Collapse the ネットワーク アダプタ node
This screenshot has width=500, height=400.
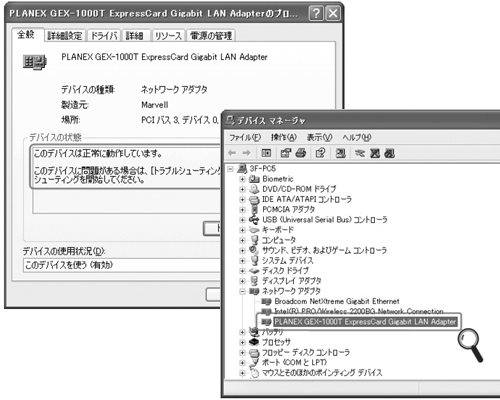click(x=242, y=291)
